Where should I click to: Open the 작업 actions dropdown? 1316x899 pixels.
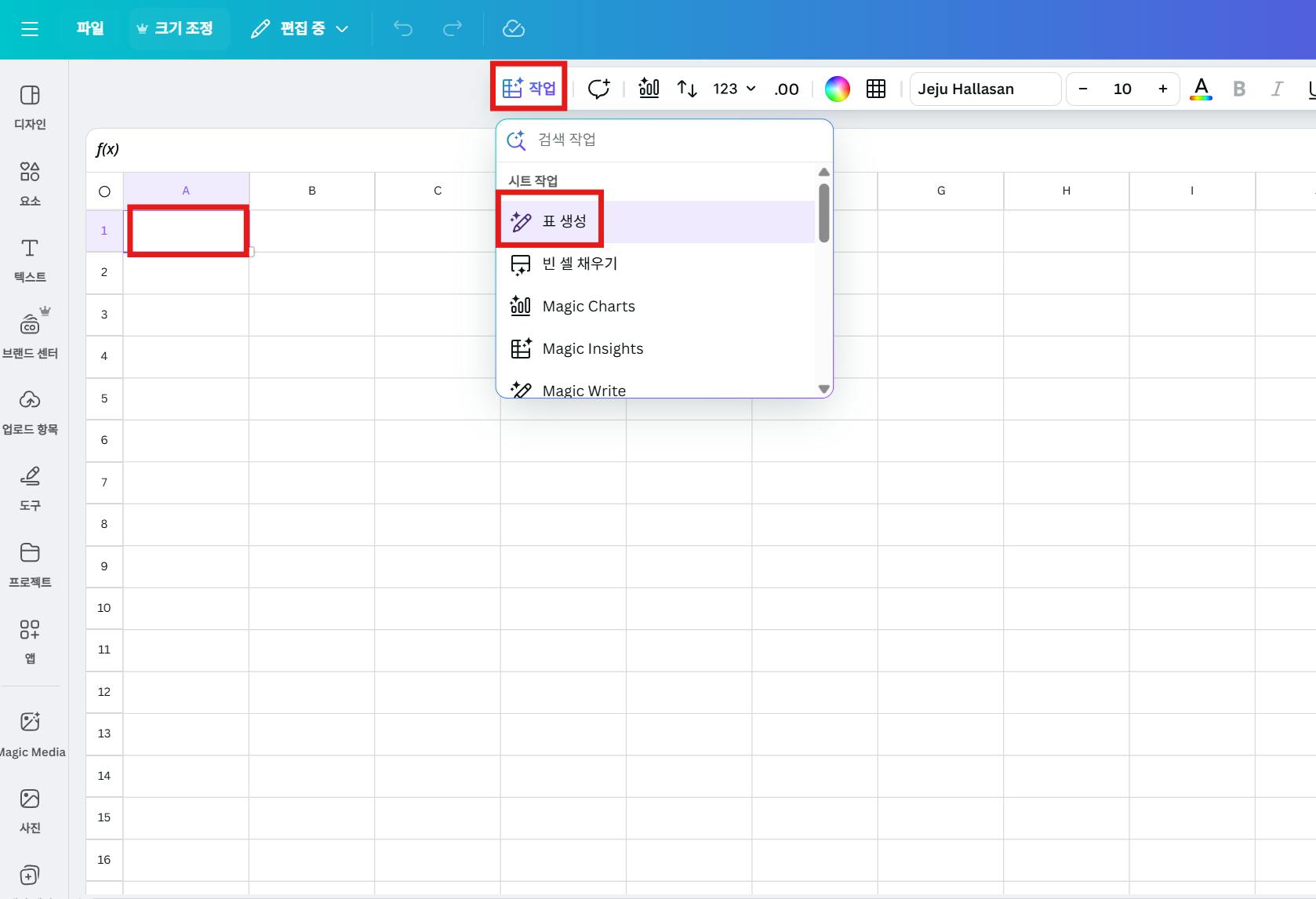[x=529, y=88]
